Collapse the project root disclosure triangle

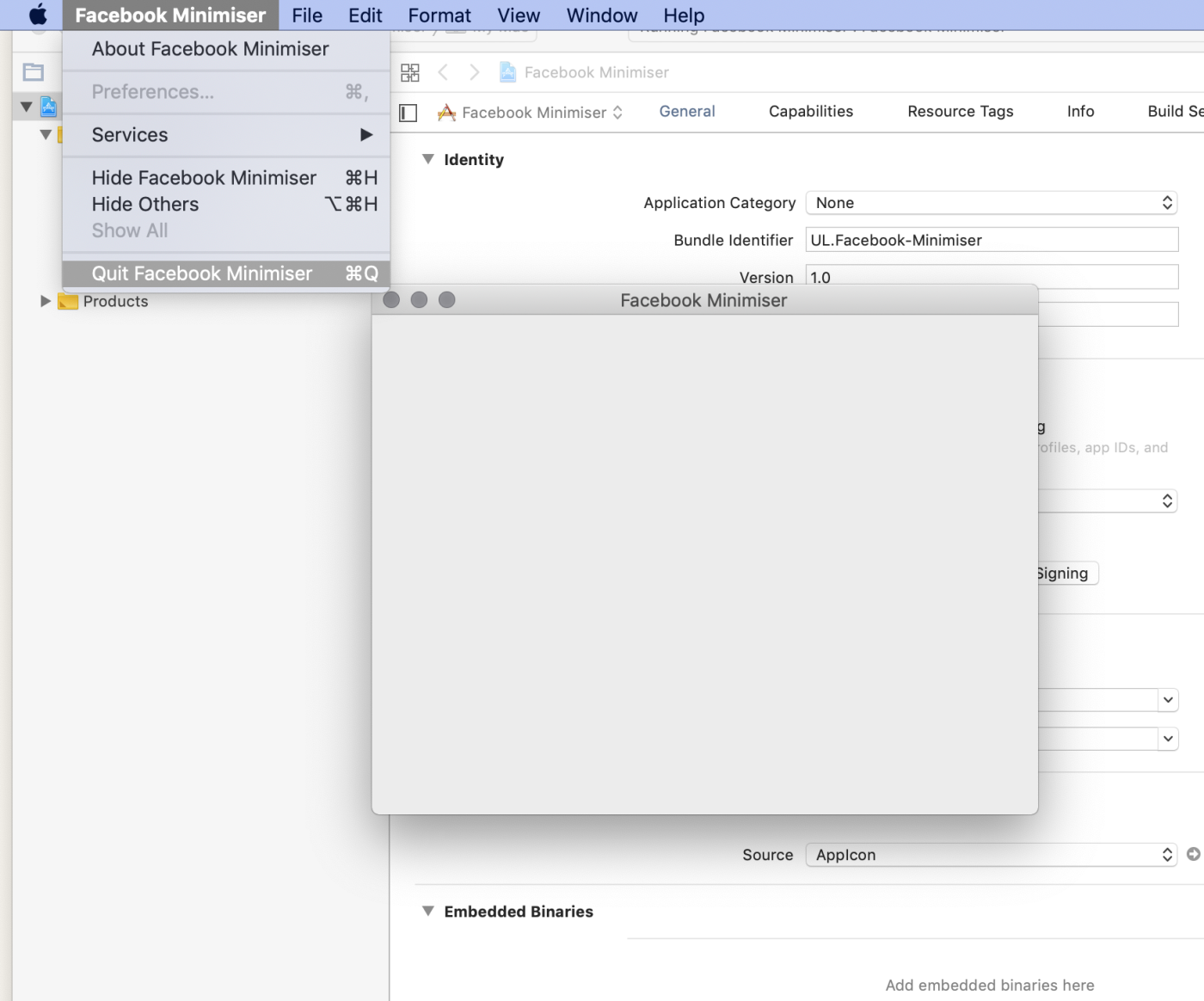26,107
